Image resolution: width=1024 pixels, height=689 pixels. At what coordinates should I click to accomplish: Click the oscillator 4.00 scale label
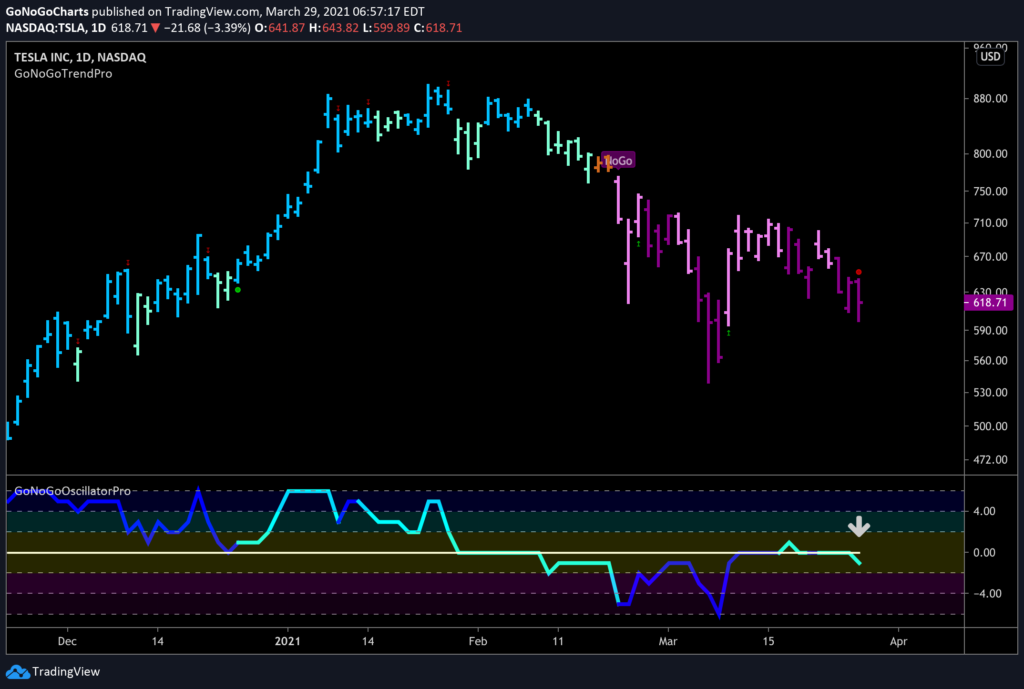[x=984, y=511]
